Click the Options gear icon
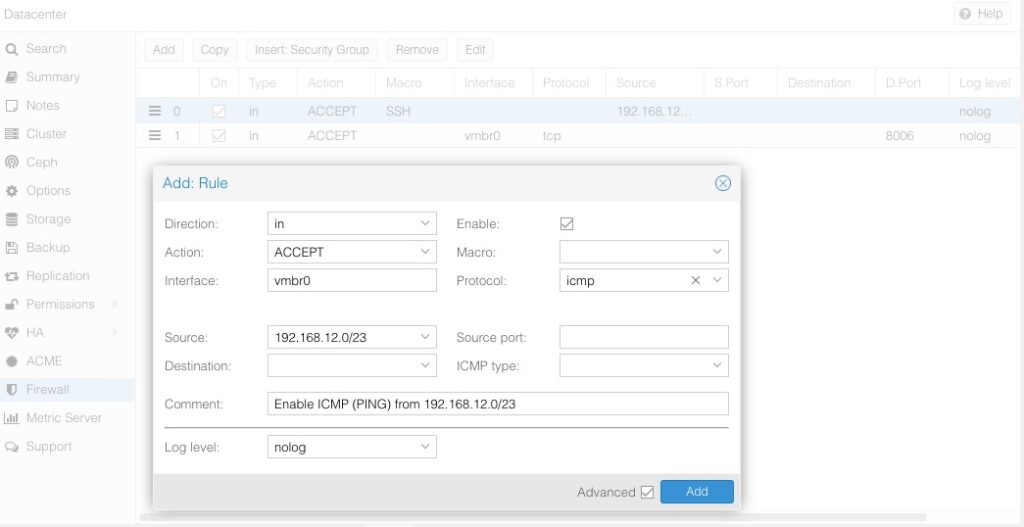Image resolution: width=1024 pixels, height=527 pixels. point(11,191)
